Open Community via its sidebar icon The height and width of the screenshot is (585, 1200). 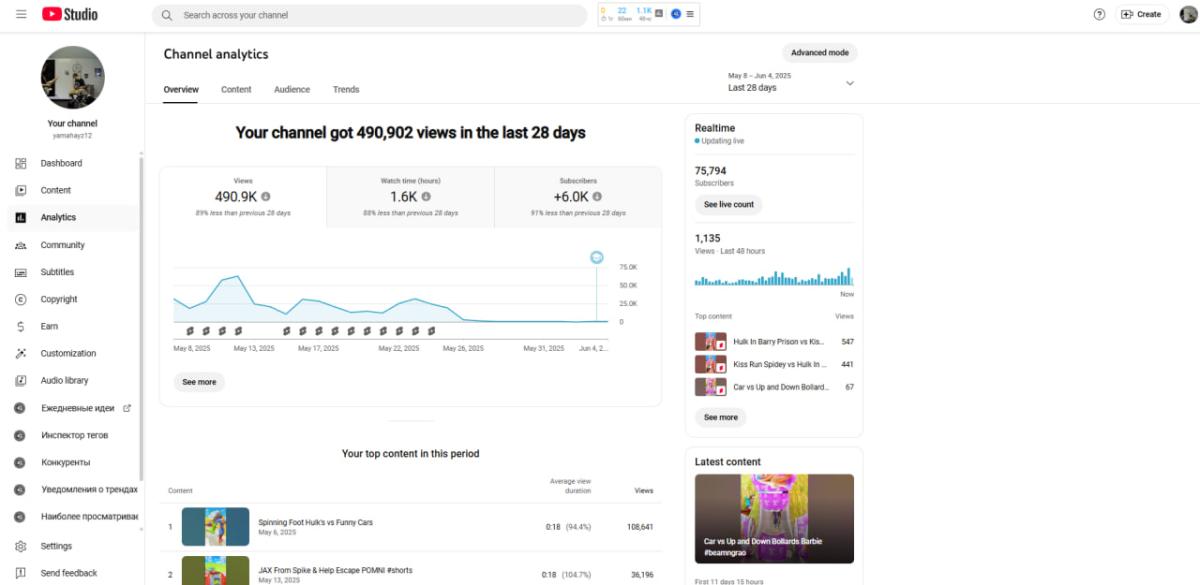click(x=21, y=245)
